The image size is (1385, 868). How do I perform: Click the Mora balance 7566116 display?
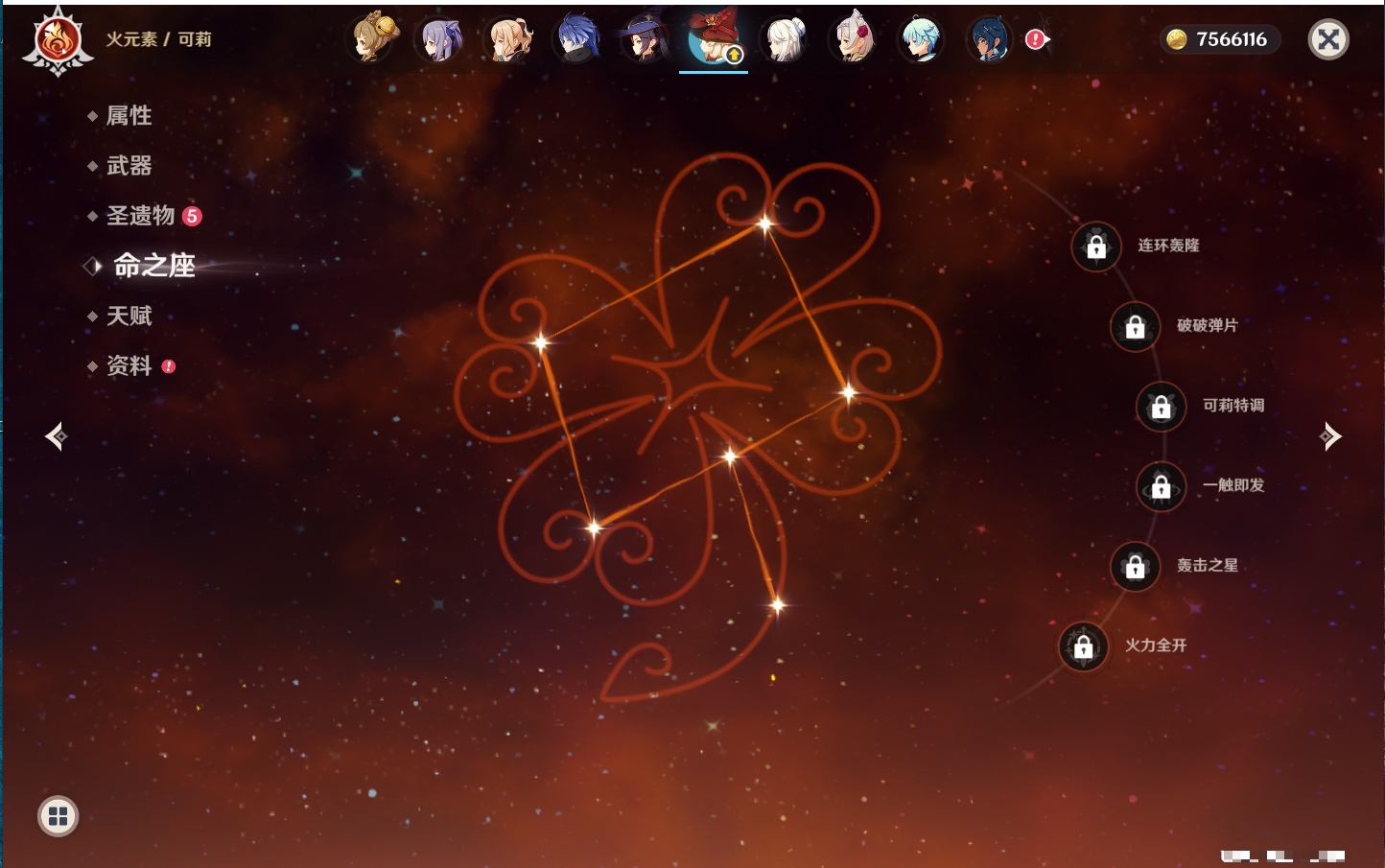point(1219,39)
